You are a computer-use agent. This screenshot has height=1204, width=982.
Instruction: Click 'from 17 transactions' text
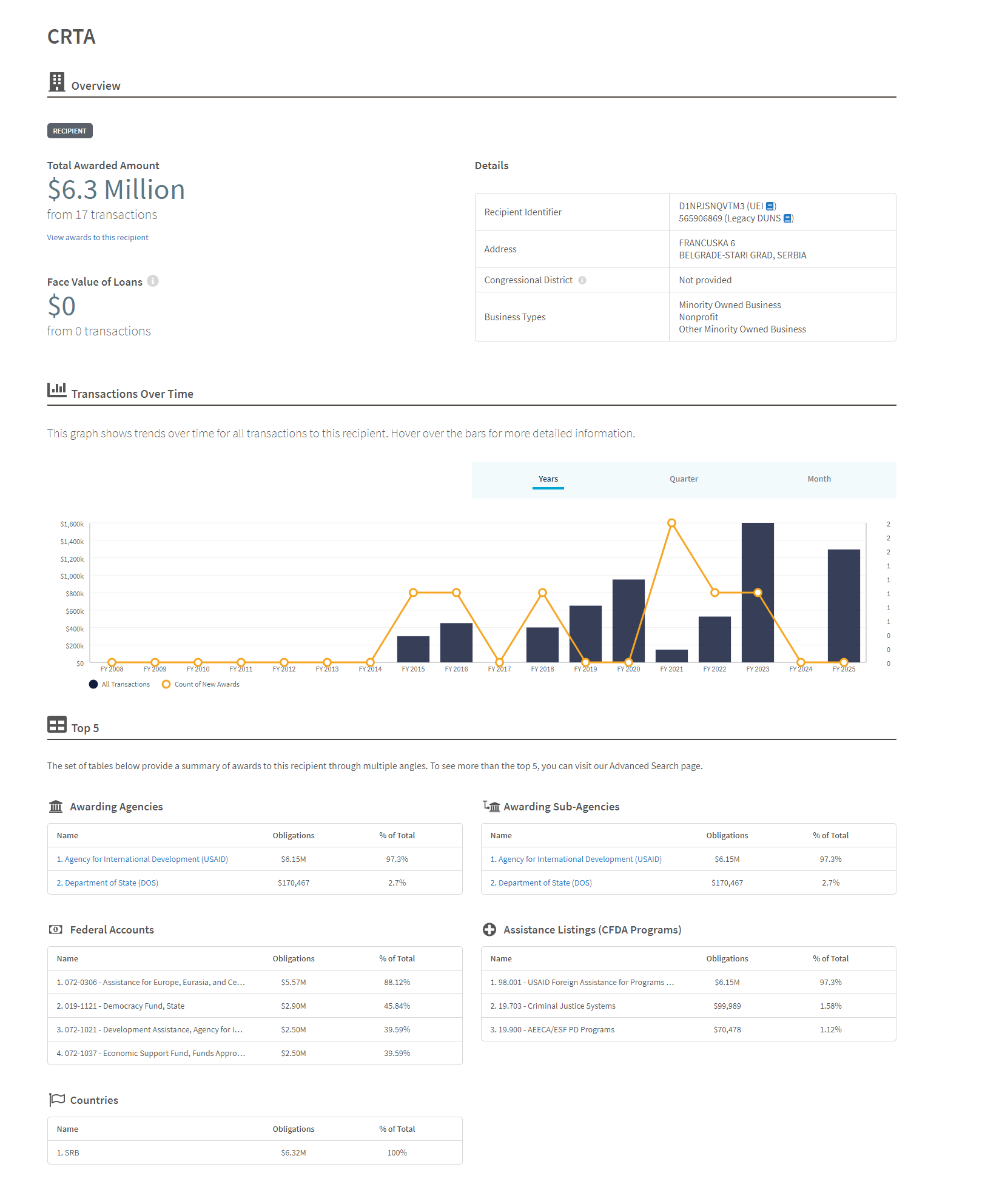click(102, 215)
